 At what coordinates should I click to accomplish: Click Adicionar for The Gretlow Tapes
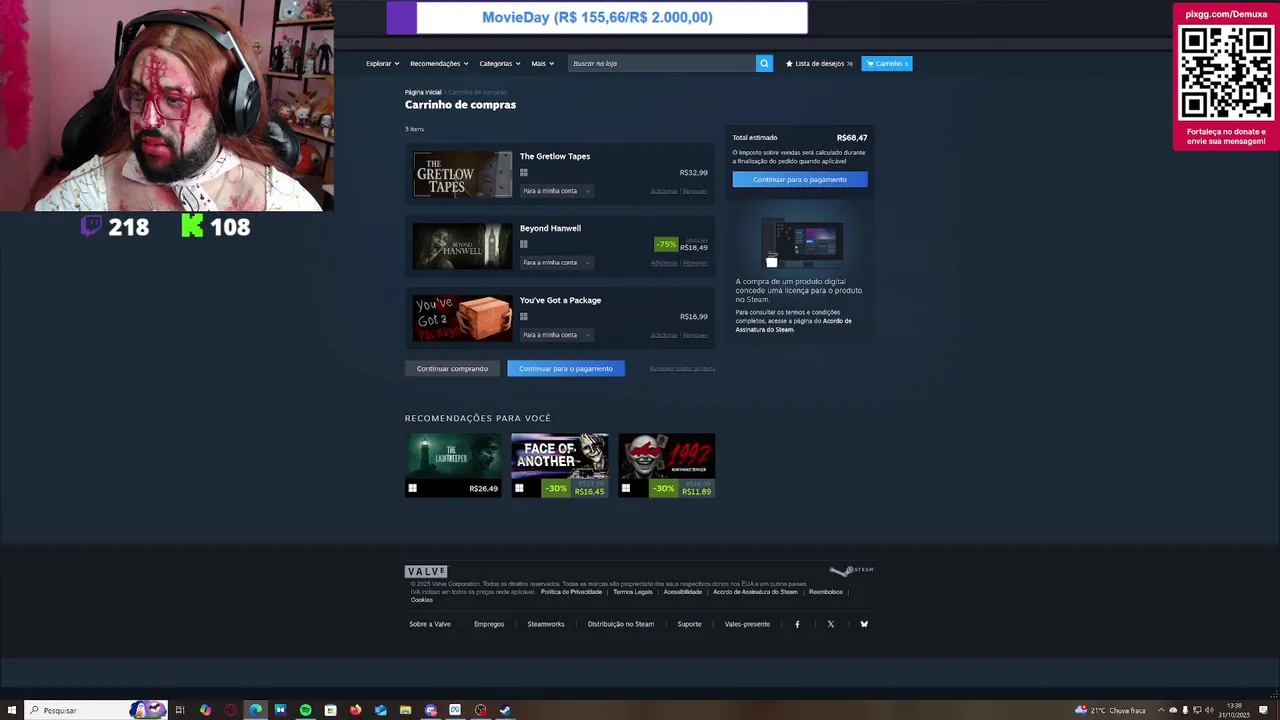[x=664, y=191]
